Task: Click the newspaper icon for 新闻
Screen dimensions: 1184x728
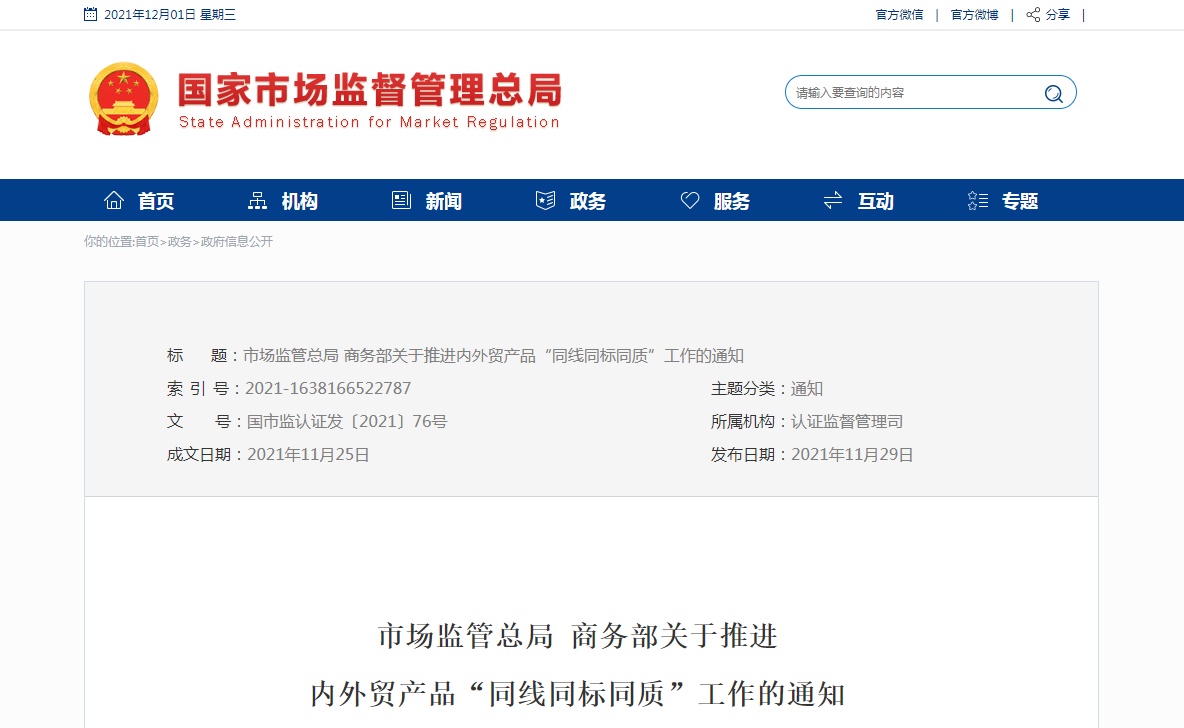Action: (x=401, y=201)
